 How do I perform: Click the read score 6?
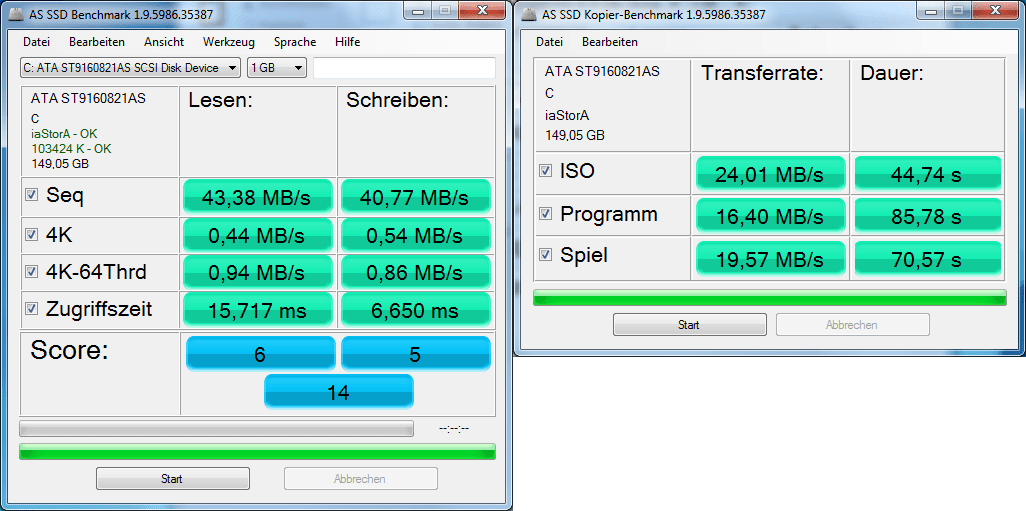click(260, 354)
